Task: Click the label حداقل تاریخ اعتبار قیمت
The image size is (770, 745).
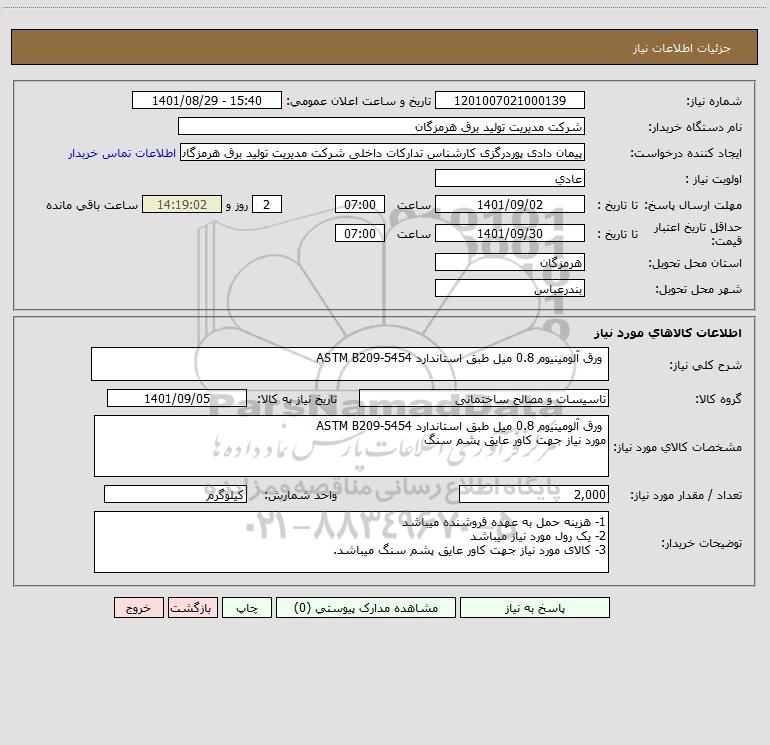Action: coord(697,234)
